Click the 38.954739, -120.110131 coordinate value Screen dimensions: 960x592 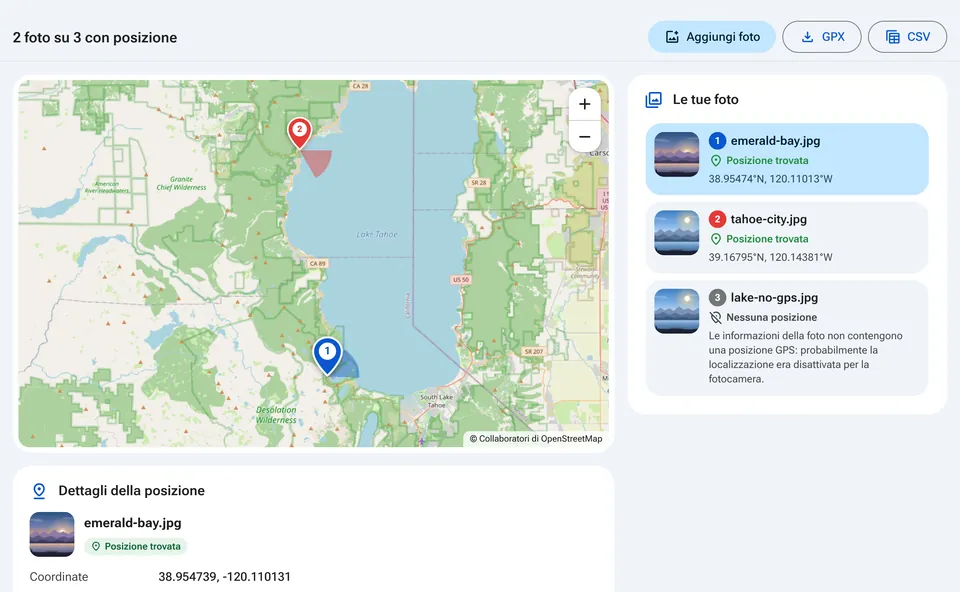225,577
